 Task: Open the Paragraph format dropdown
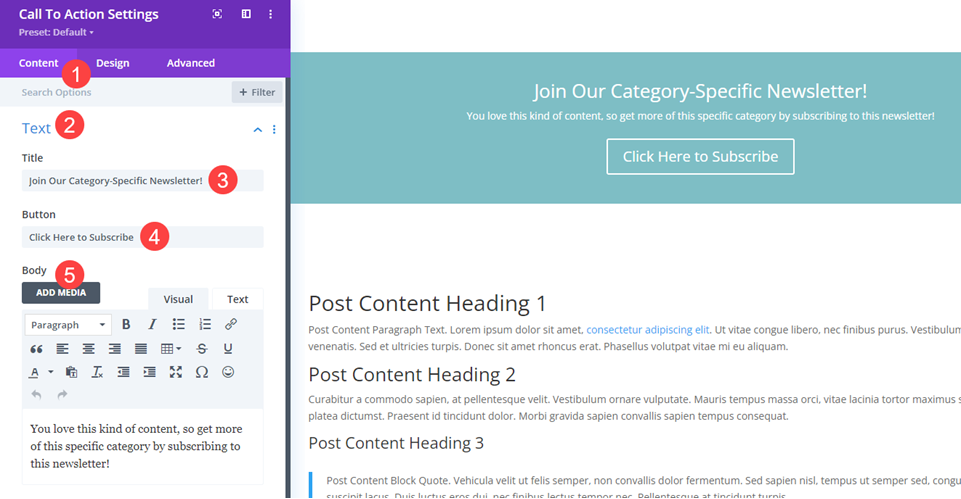point(68,324)
